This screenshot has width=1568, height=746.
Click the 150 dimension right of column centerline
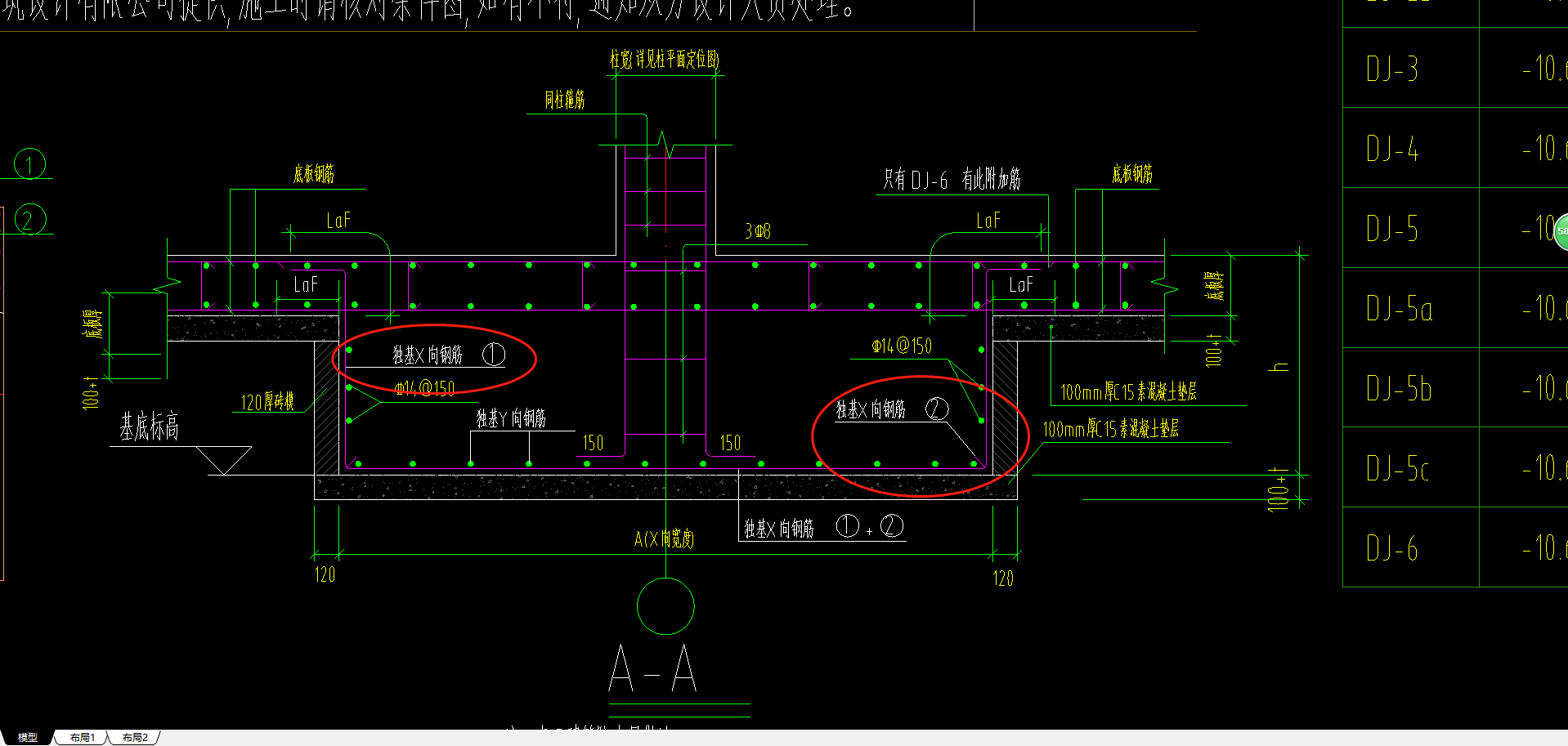click(x=730, y=443)
